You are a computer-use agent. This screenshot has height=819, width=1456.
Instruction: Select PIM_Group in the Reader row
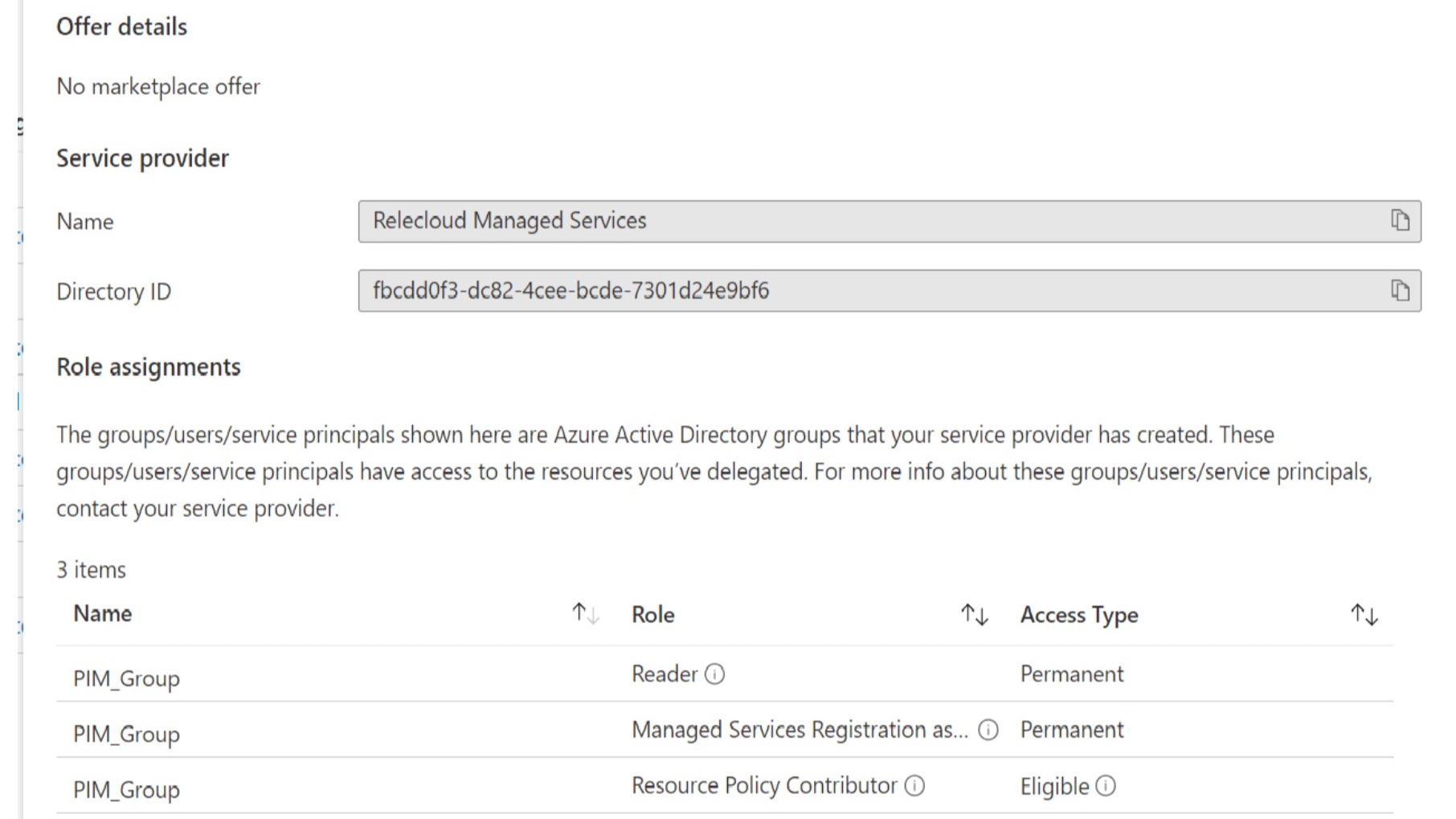coord(126,678)
